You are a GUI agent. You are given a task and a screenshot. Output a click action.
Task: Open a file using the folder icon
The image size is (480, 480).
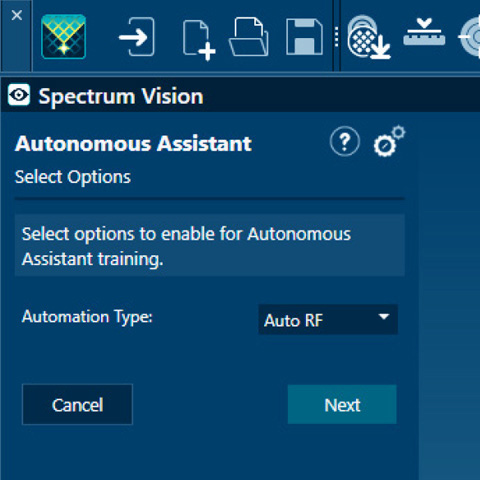[x=249, y=37]
